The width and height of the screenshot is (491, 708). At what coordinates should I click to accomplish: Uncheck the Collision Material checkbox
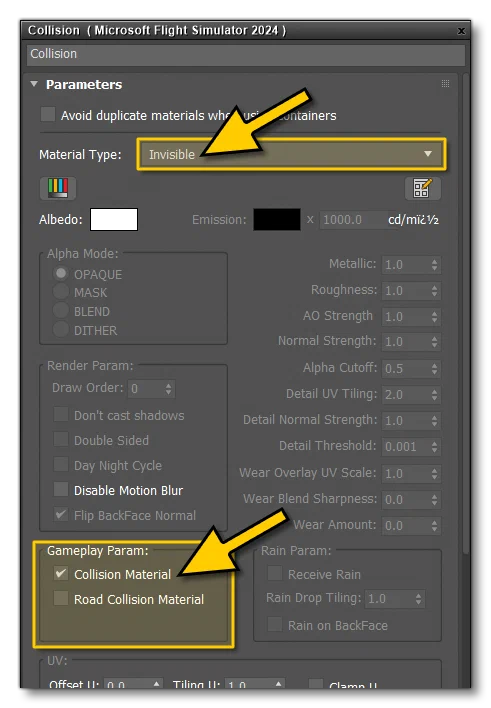[x=61, y=573]
